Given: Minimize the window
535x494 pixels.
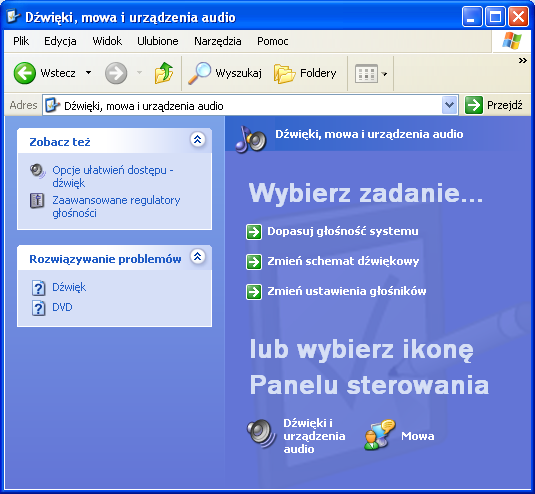Looking at the screenshot, I should pos(472,16).
